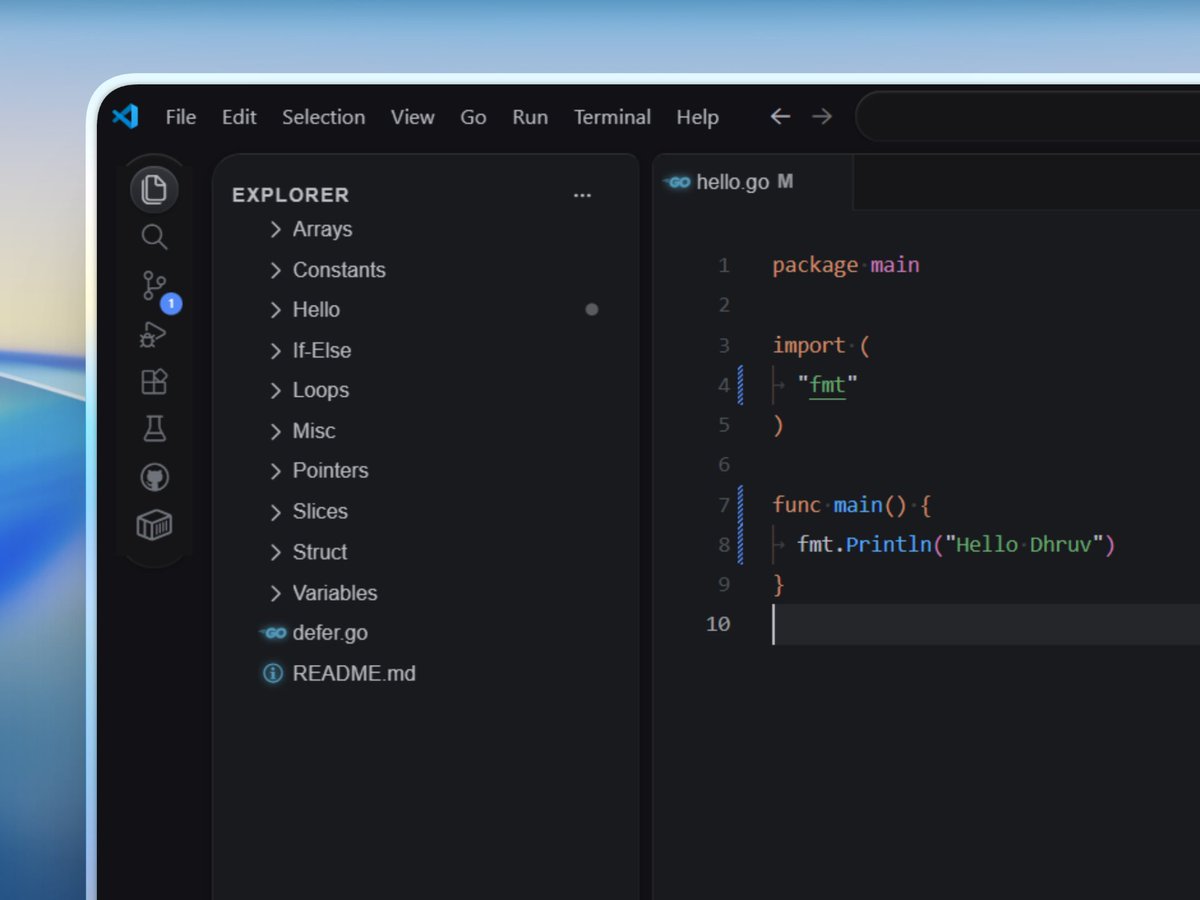Image resolution: width=1200 pixels, height=900 pixels.
Task: Click closing brace on line 9
Action: point(778,585)
